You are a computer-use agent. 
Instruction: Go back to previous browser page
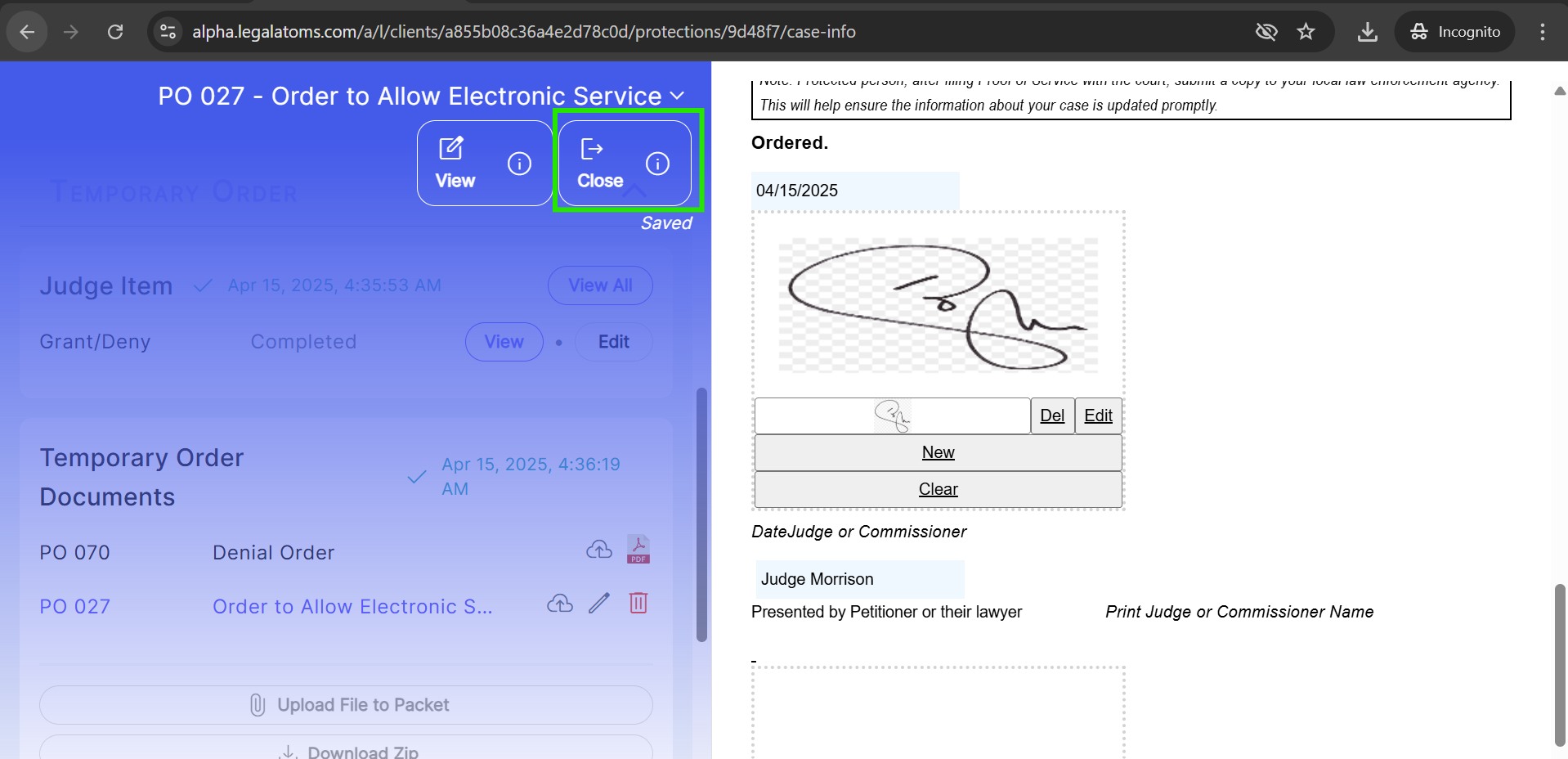pos(27,32)
